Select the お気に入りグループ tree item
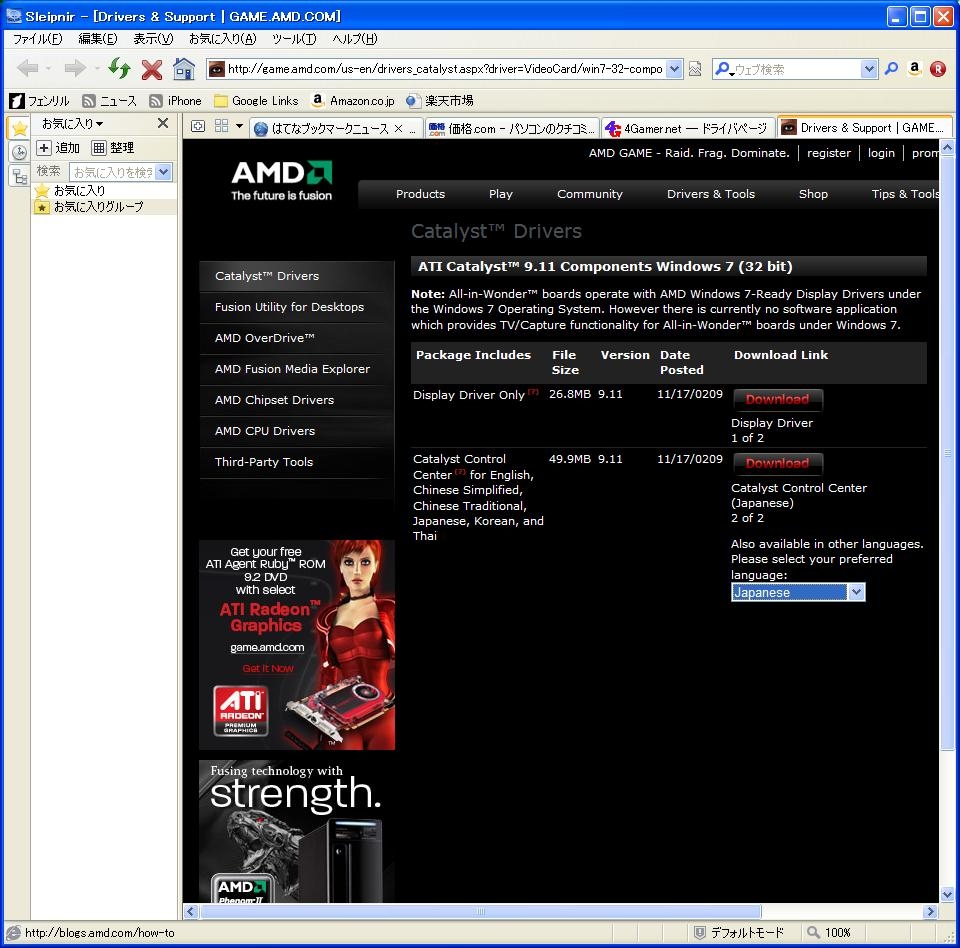 click(98, 207)
